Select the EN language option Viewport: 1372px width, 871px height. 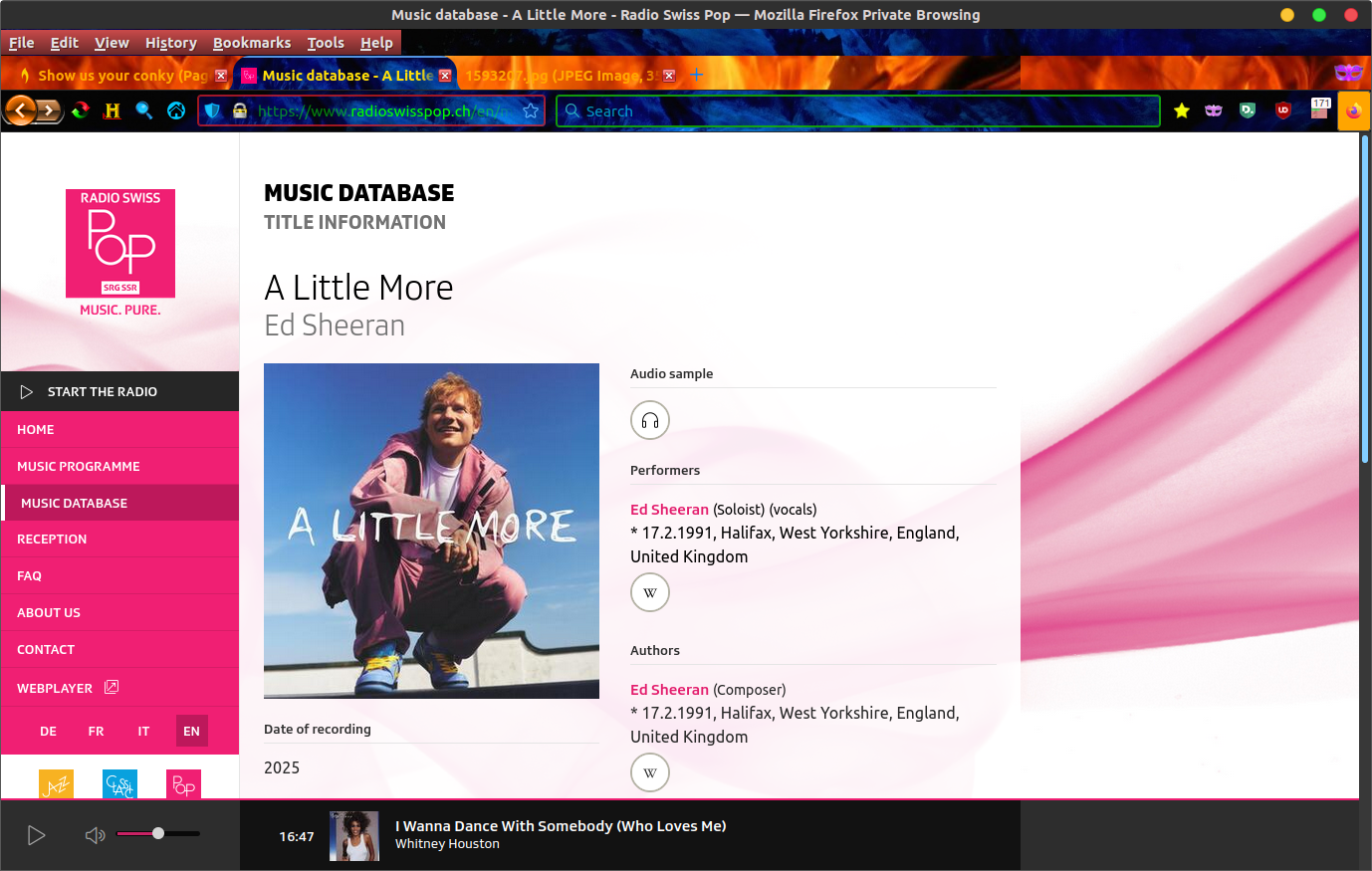tap(191, 731)
